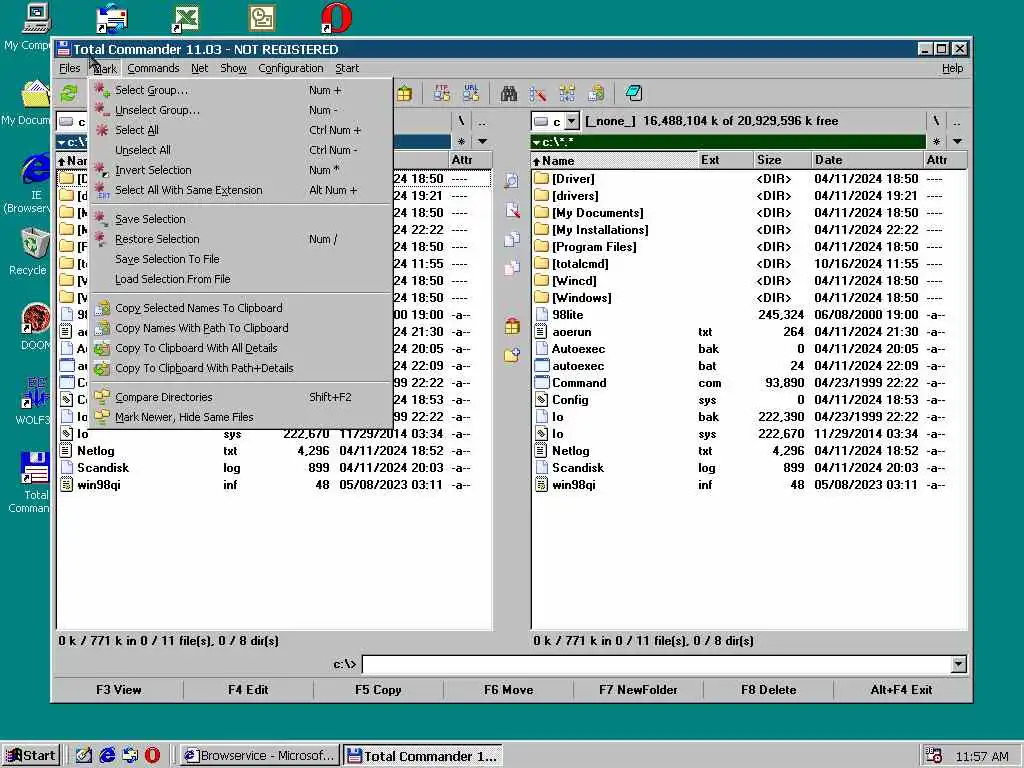Click Internet Explorer quick launch icon

click(107, 755)
